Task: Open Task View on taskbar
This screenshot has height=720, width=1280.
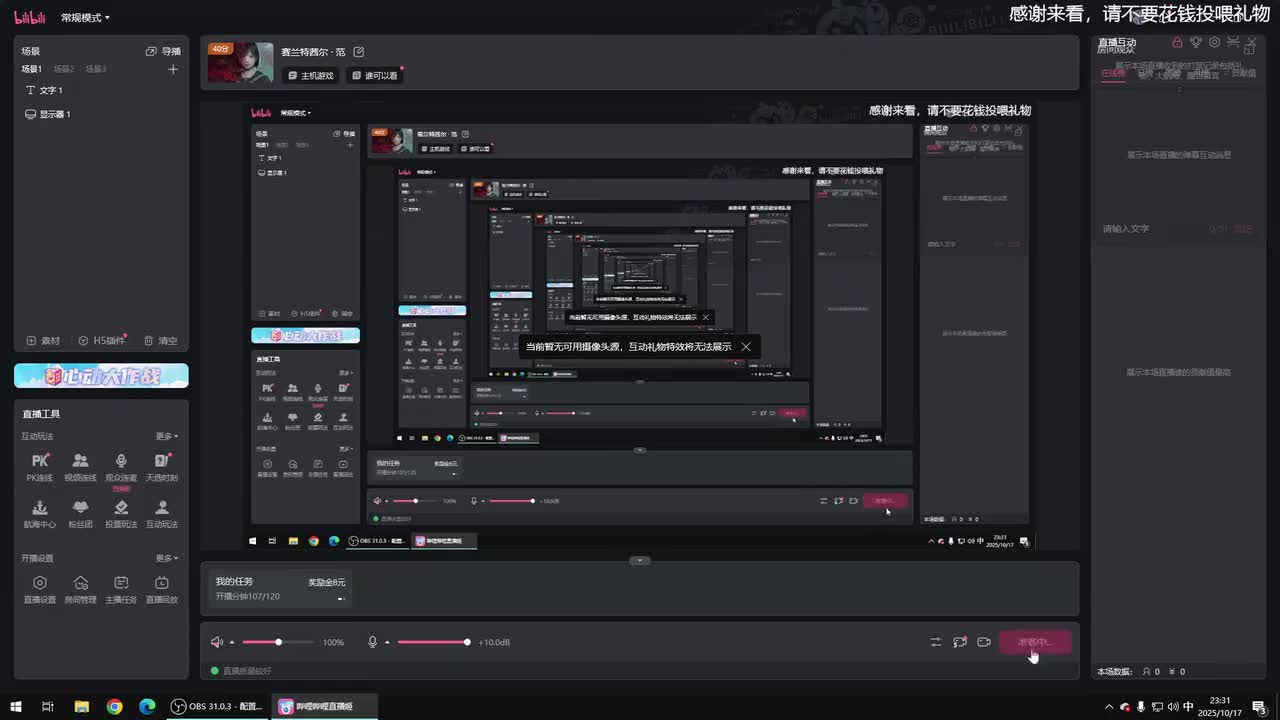Action: click(48, 706)
